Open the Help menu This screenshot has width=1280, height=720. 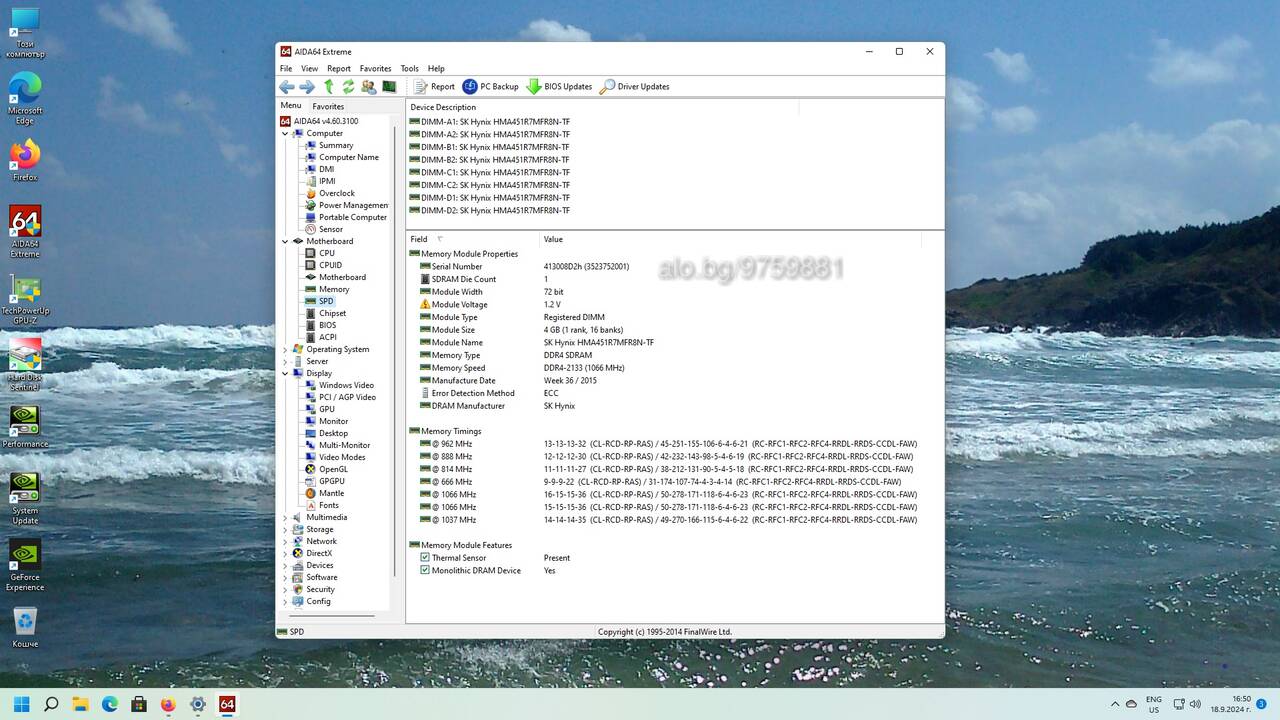click(436, 69)
